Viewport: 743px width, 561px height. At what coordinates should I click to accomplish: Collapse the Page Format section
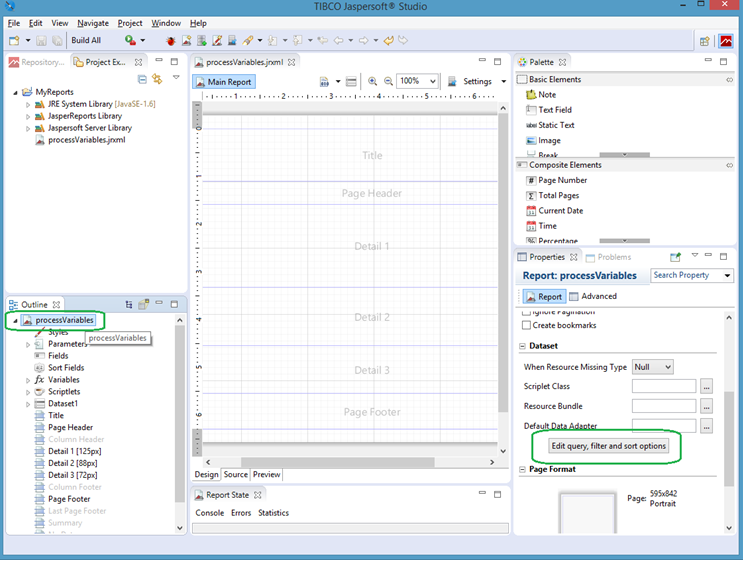pos(522,470)
